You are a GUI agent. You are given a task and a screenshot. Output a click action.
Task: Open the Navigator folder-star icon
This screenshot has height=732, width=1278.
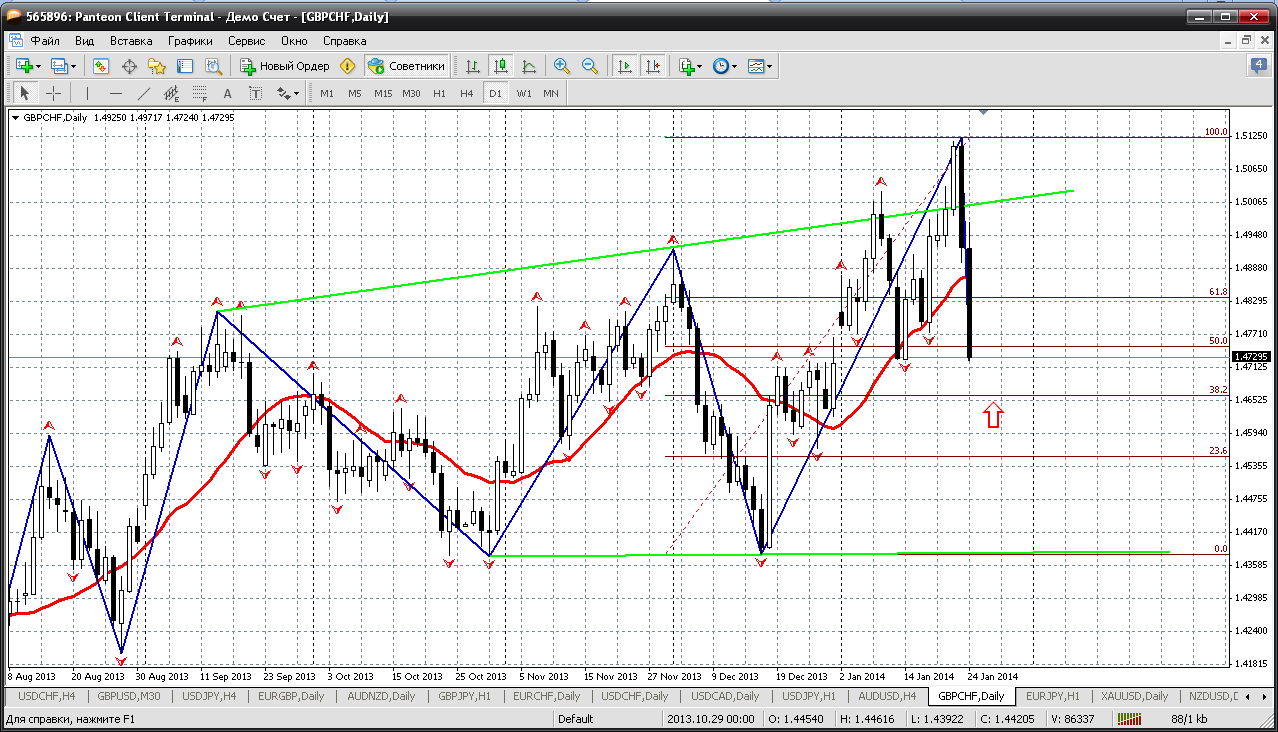[157, 66]
